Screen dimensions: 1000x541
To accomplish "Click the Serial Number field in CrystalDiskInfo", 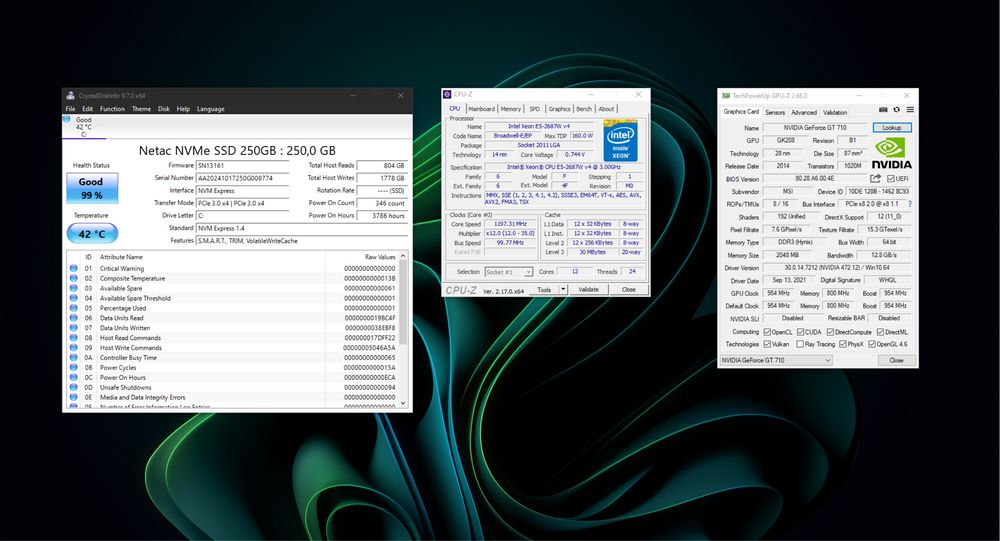I will point(242,178).
